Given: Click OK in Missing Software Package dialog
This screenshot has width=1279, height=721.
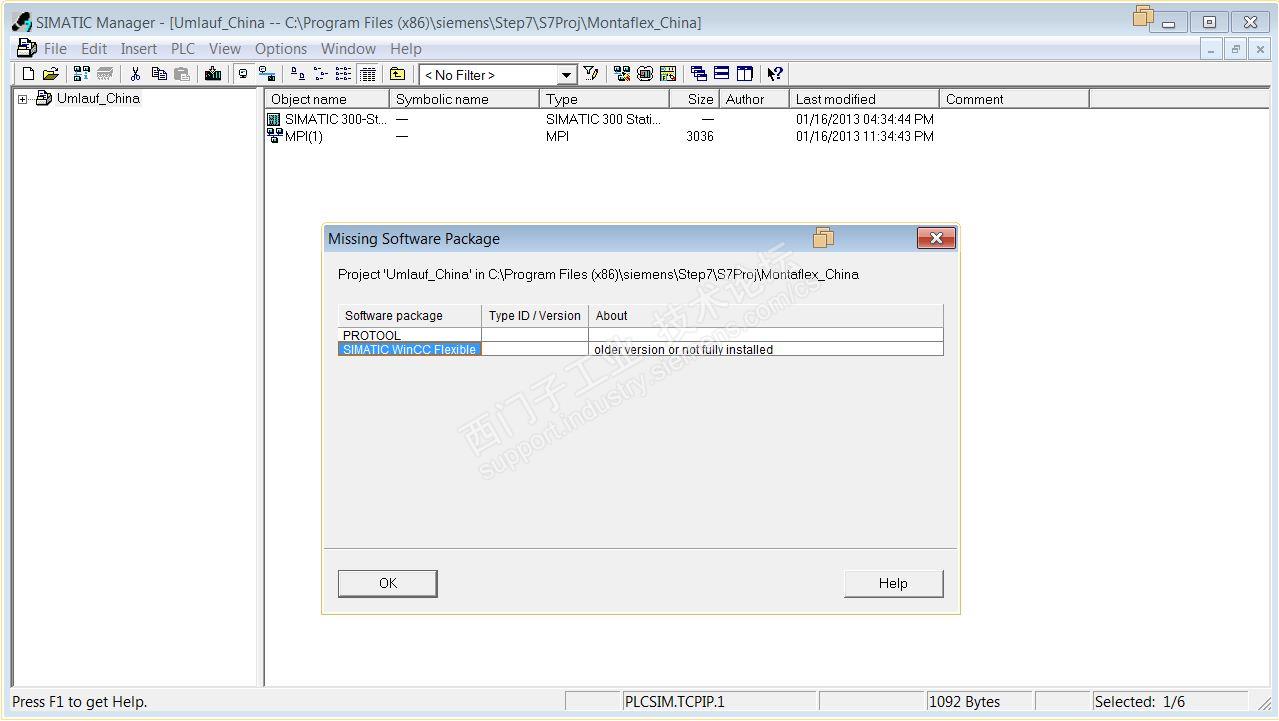Looking at the screenshot, I should pyautogui.click(x=388, y=583).
